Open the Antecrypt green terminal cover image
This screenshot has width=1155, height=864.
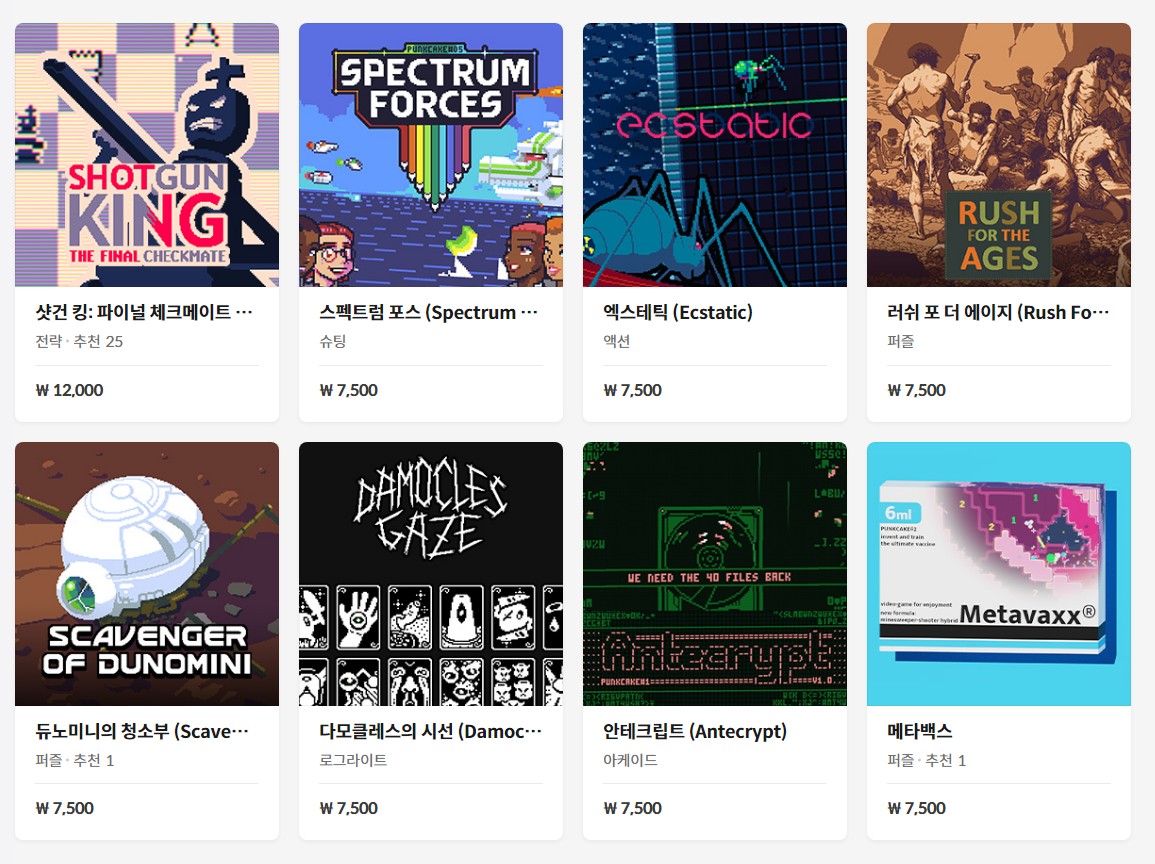(x=715, y=574)
